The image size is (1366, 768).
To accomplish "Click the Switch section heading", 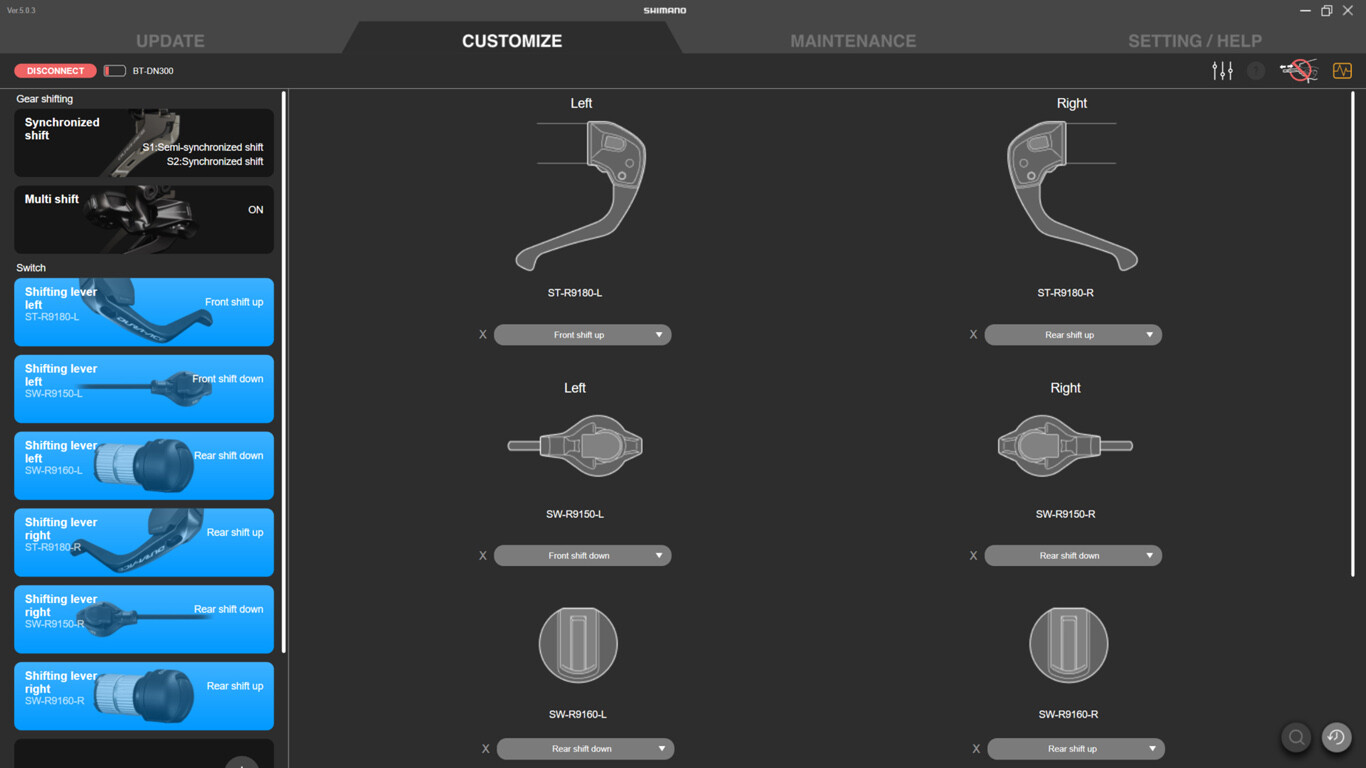I will [31, 268].
